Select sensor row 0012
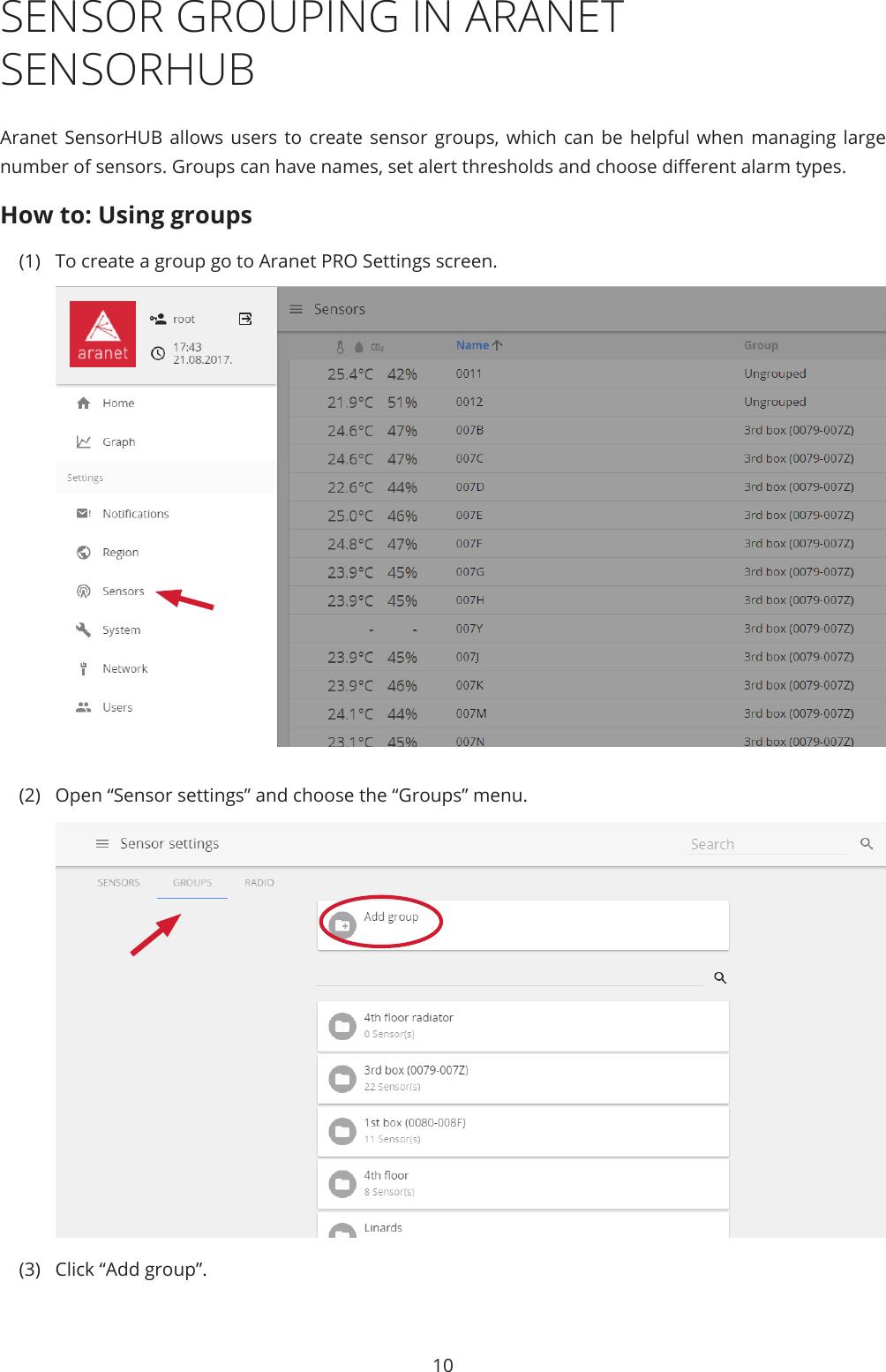This screenshot has height=1372, width=886. [587, 402]
